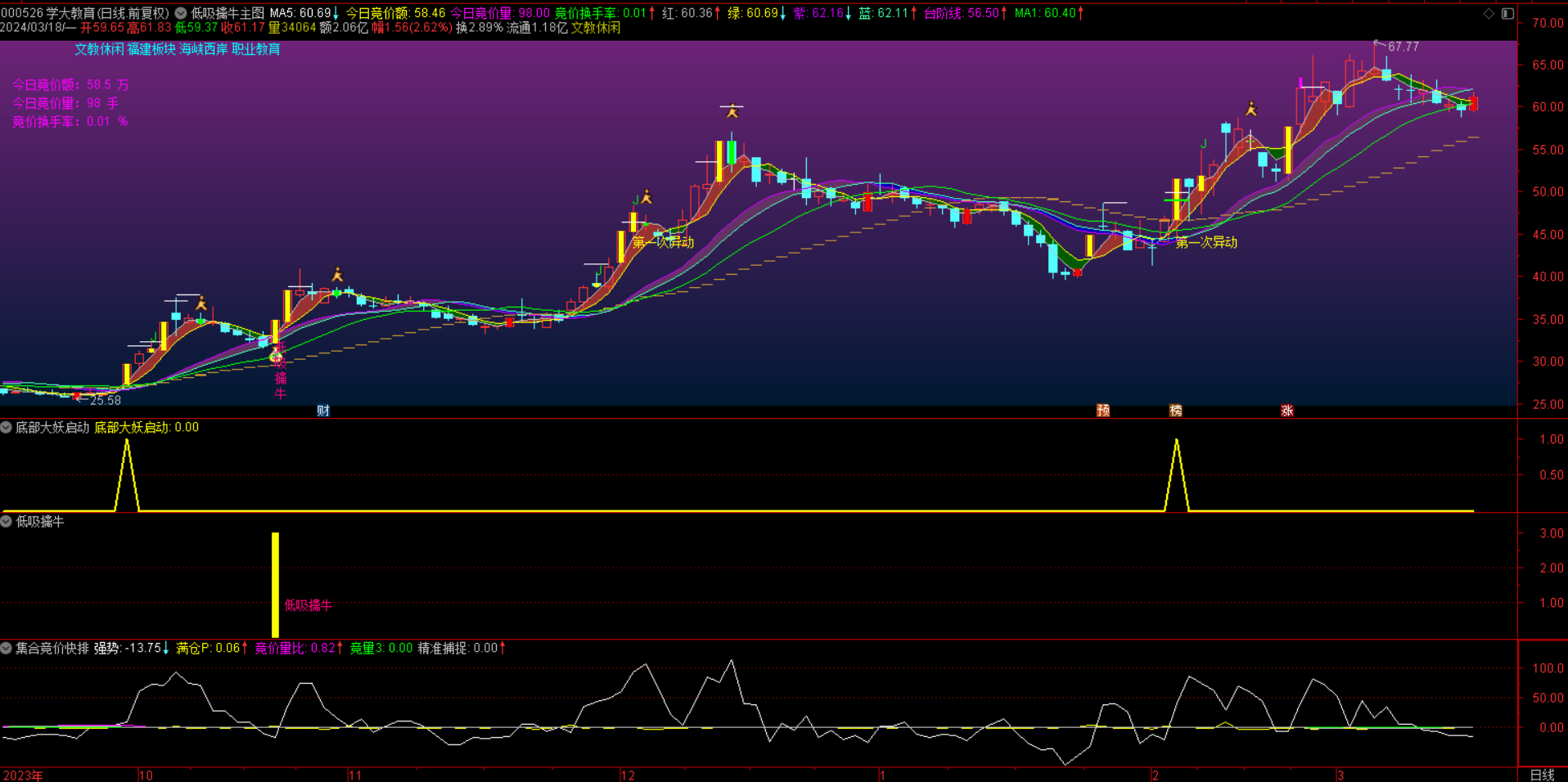
Task: Click the 幅1.56(2.62%) change value
Action: click(x=412, y=28)
